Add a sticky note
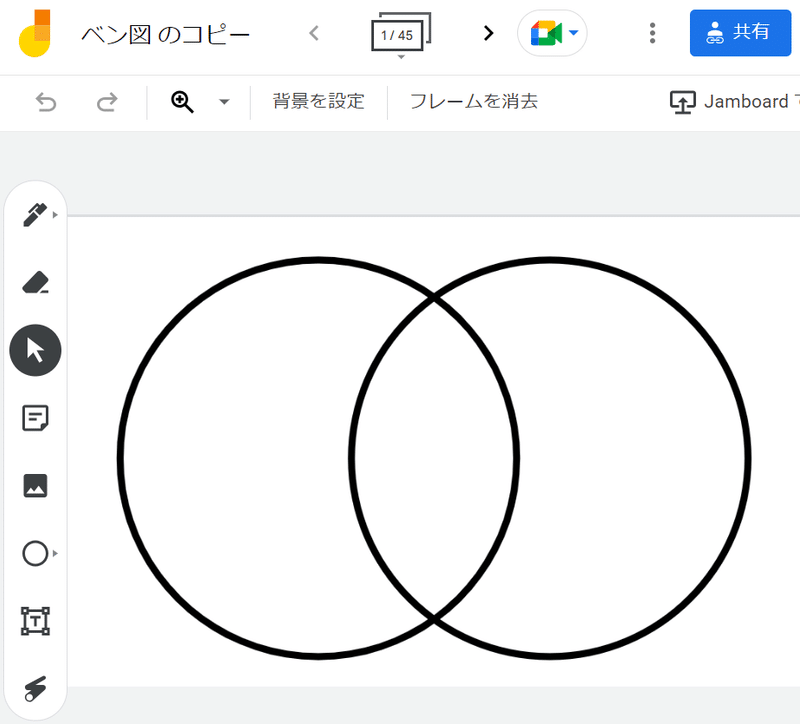 click(x=35, y=418)
